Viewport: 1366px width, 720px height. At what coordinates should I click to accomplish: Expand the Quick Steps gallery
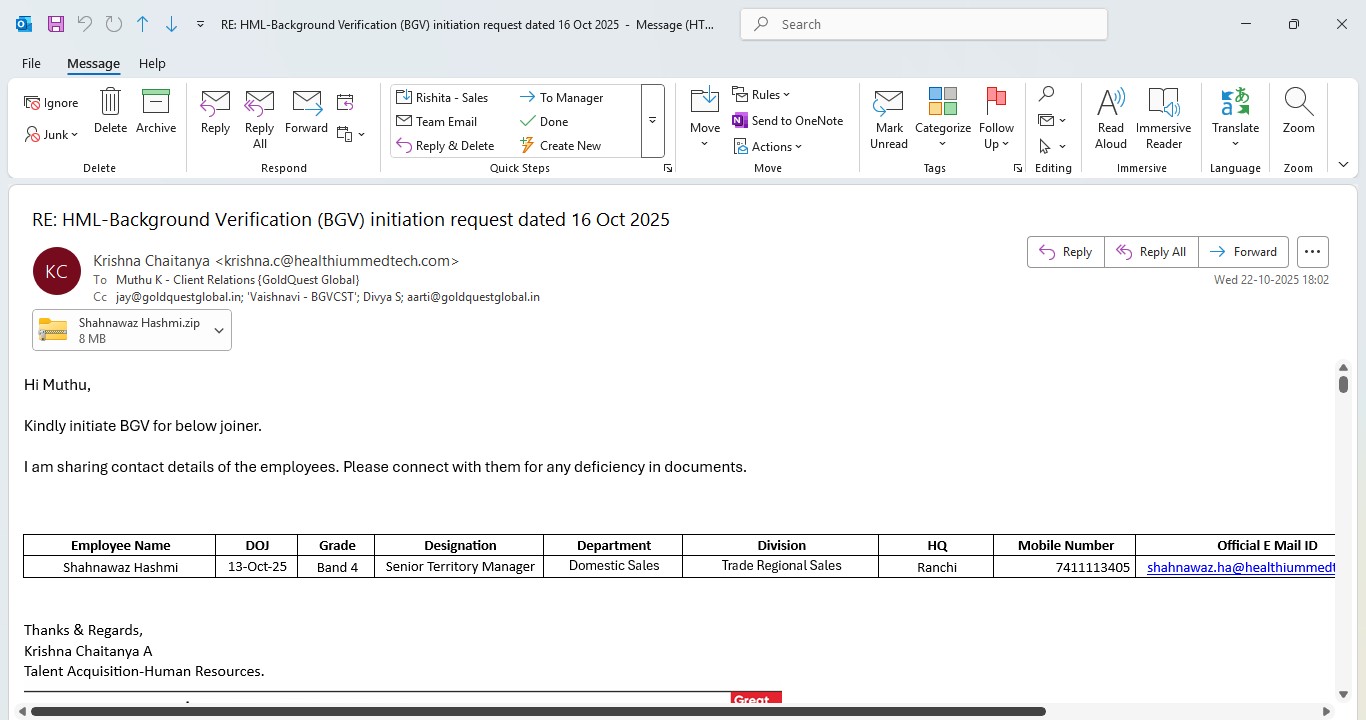pos(652,121)
